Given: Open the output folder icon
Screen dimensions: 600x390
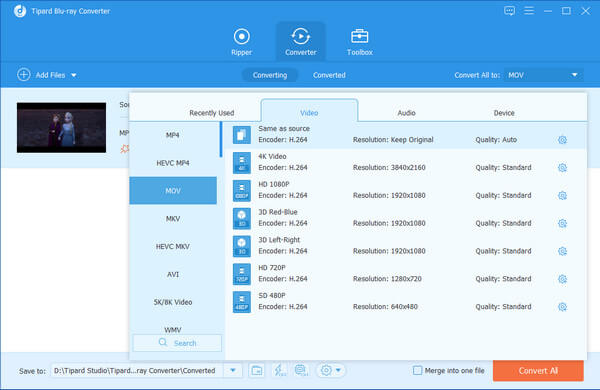Looking at the screenshot, I should pos(256,370).
